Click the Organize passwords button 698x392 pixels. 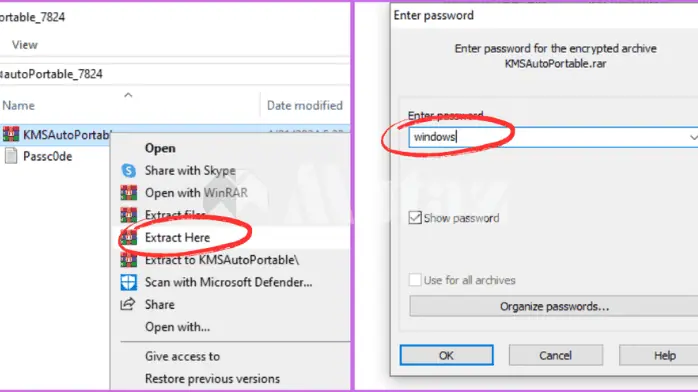(x=554, y=307)
